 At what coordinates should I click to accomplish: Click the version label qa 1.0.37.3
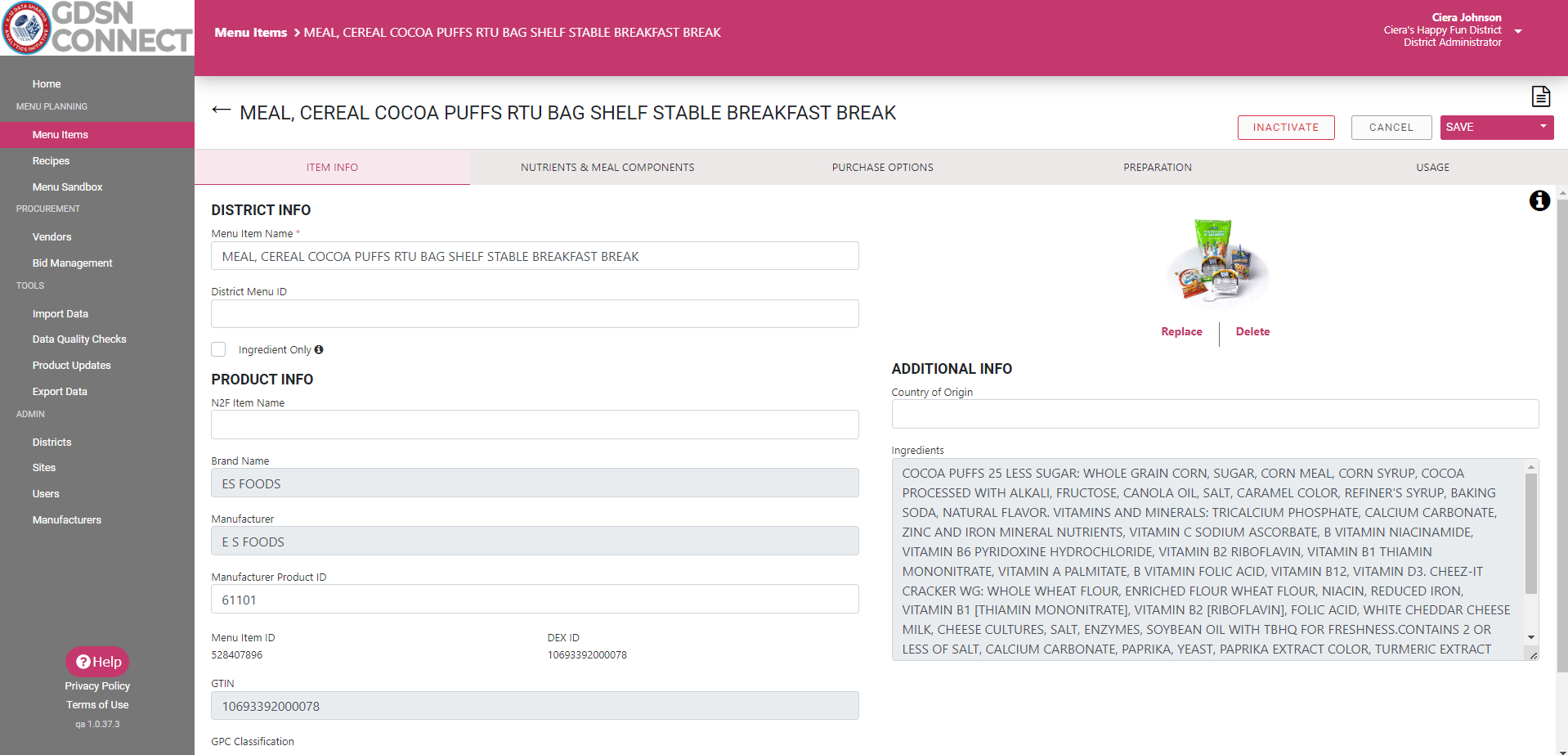97,725
